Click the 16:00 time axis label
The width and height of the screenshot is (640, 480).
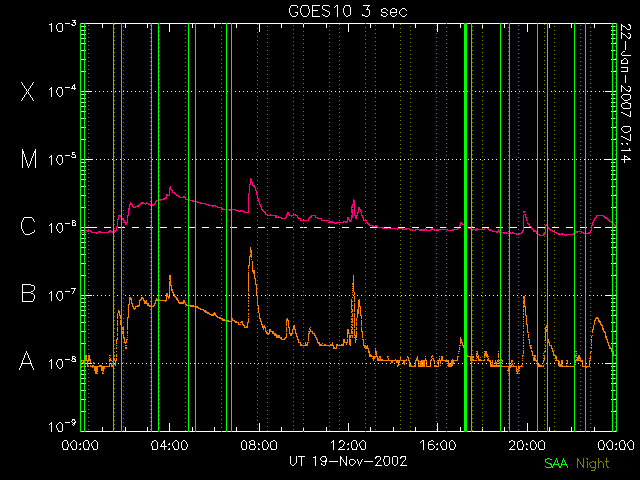[x=438, y=445]
